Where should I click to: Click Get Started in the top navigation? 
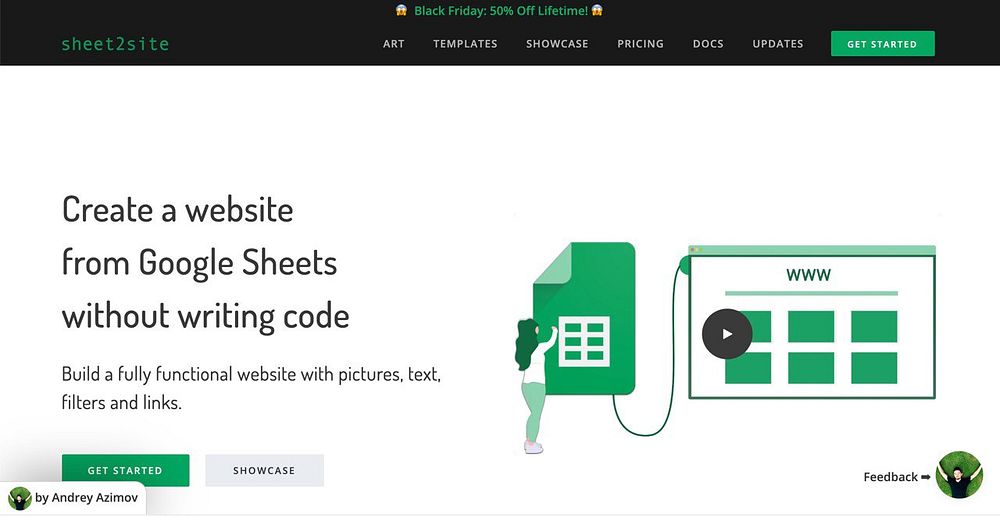[x=882, y=43]
